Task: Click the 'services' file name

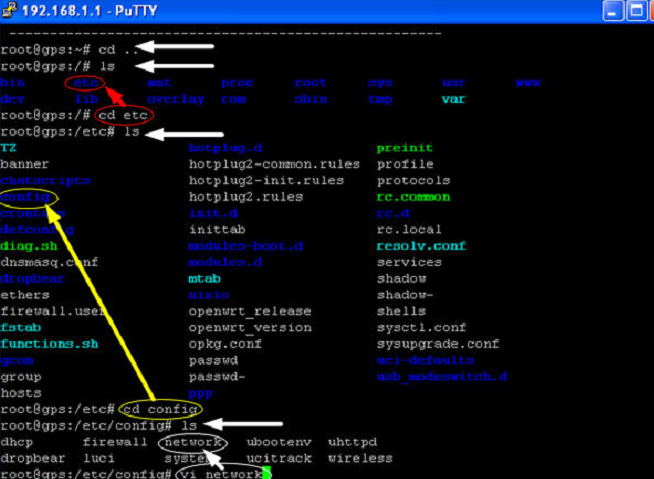Action: (409, 262)
